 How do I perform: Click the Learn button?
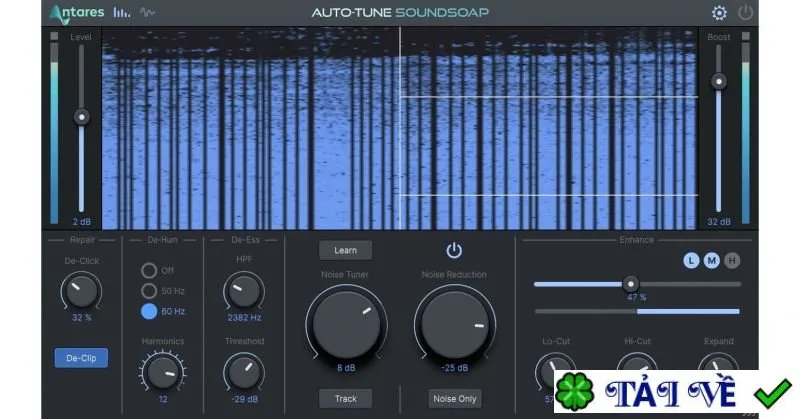[x=345, y=251]
